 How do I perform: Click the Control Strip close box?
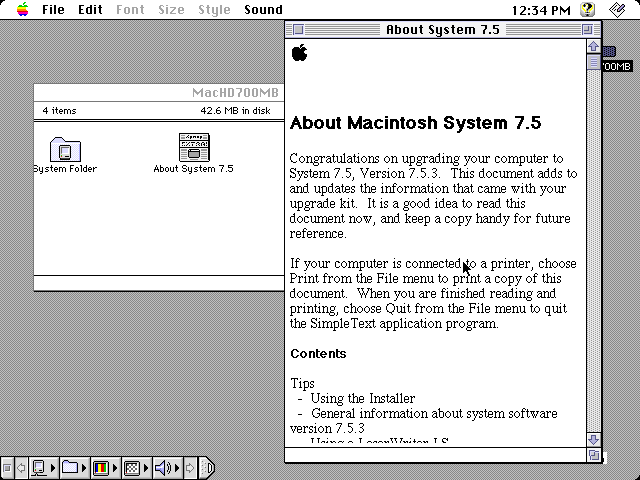point(7,468)
